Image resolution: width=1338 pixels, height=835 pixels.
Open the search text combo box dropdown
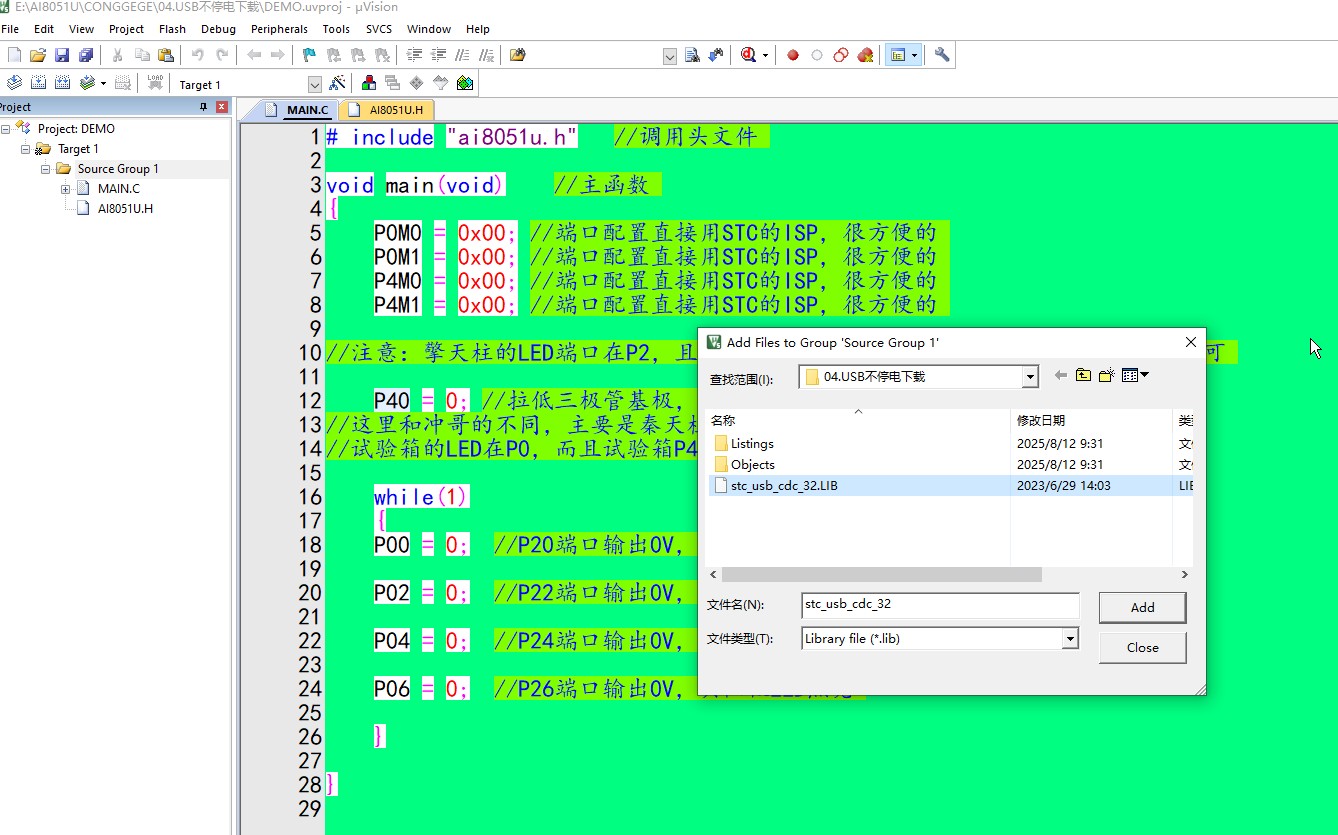[x=670, y=57]
